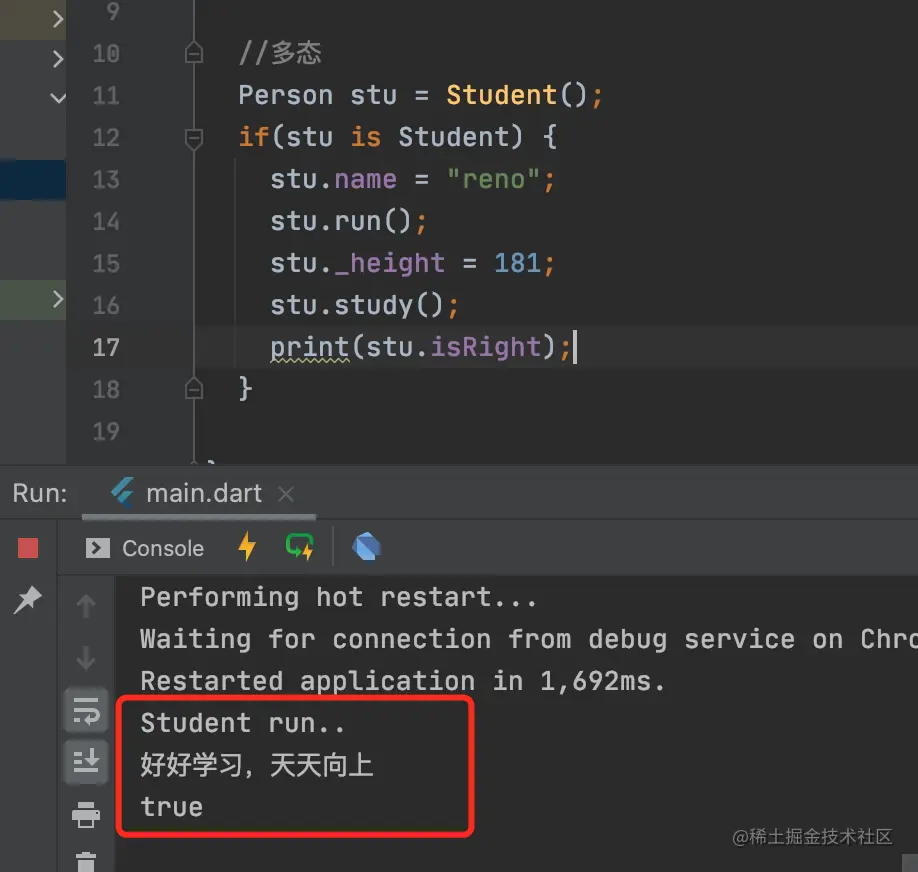
Task: Jump to next message with down arrow
Action: tap(86, 658)
